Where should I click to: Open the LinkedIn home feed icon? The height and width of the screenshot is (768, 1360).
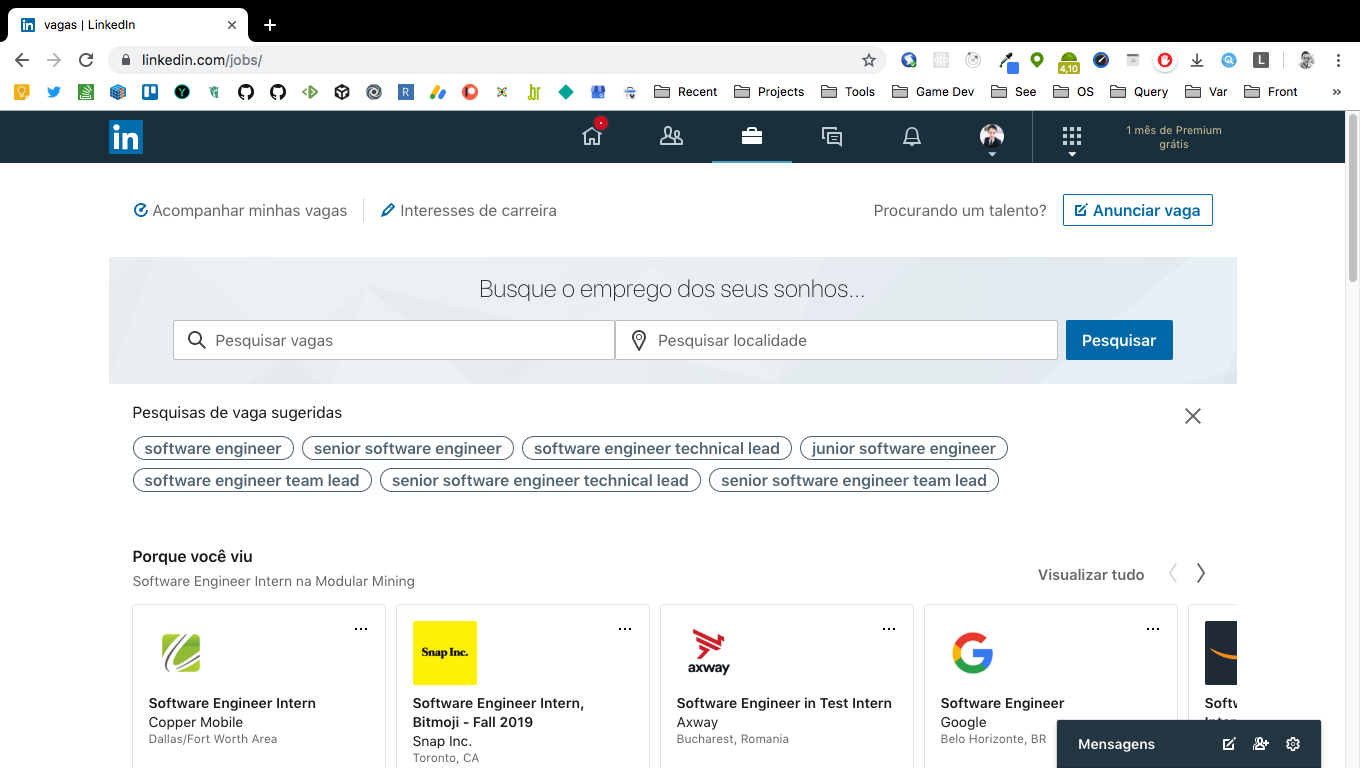pos(591,136)
